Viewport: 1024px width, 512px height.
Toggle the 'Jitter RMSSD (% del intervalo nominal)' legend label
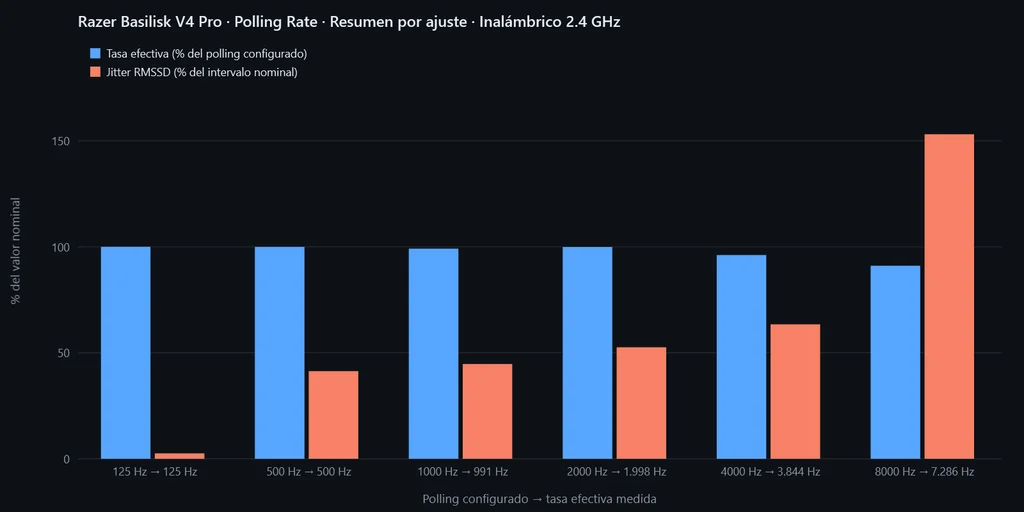pos(202,72)
